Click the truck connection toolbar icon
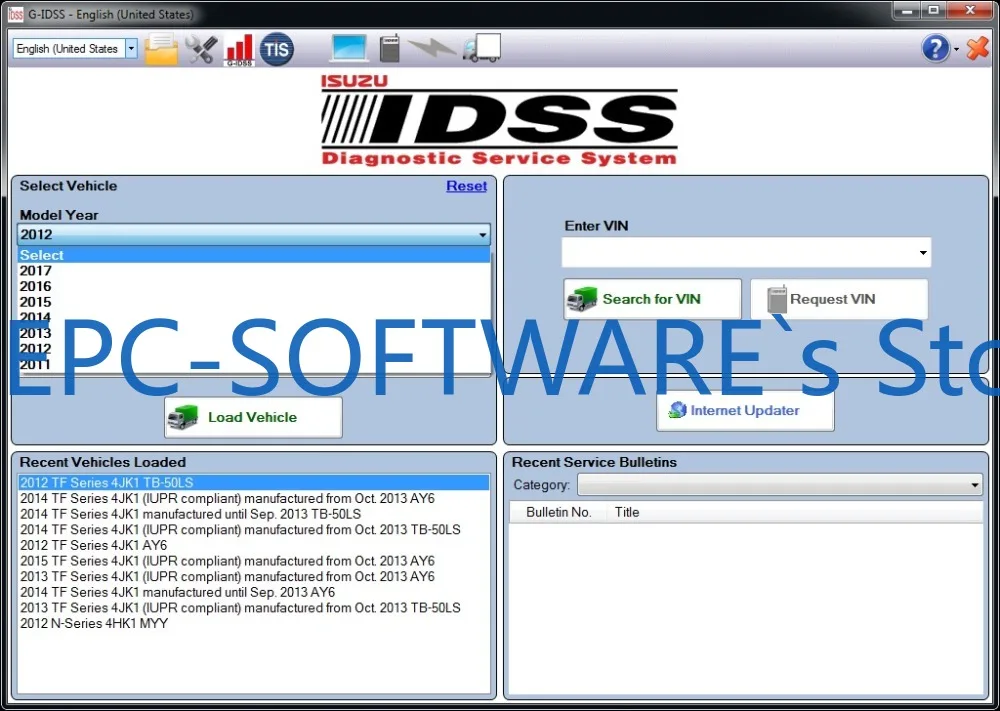Image resolution: width=1000 pixels, height=711 pixels. [x=481, y=47]
